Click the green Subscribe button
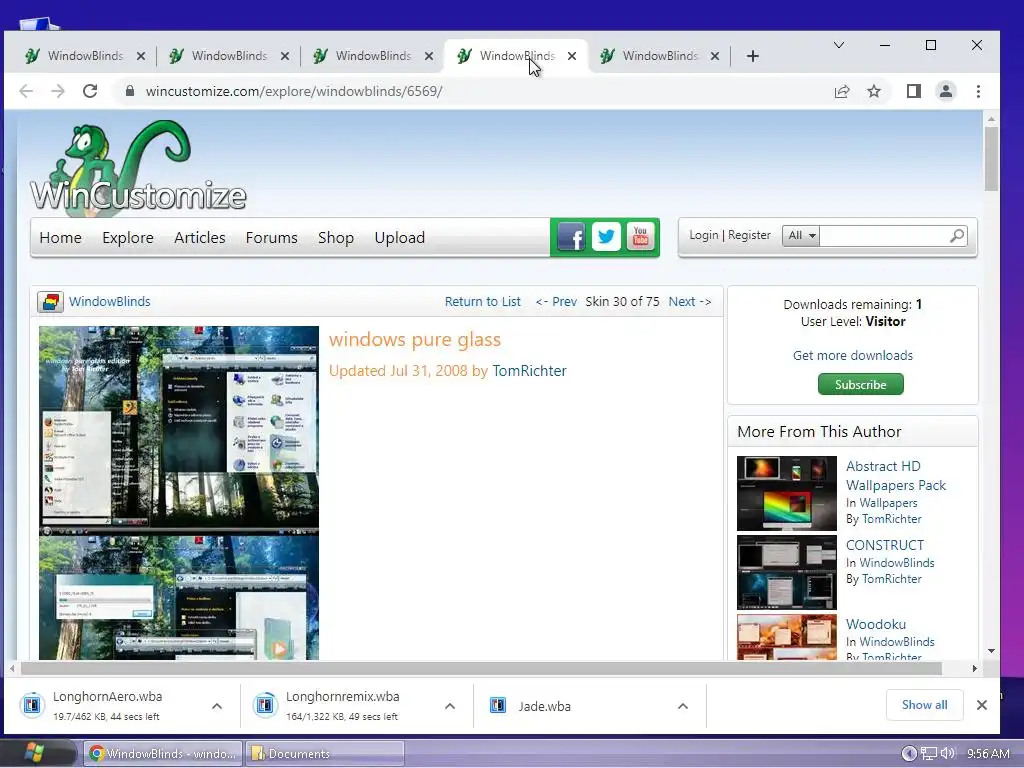This screenshot has width=1024, height=768. [x=861, y=385]
